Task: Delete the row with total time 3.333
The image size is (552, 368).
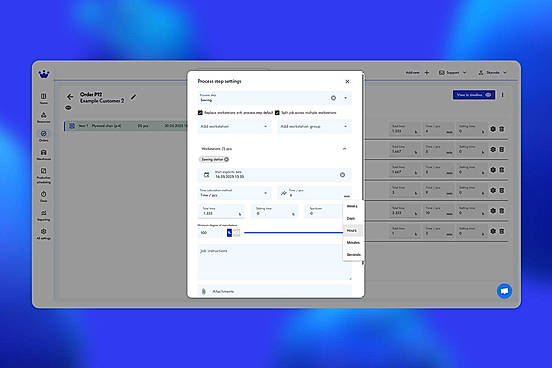Action: pyautogui.click(x=502, y=211)
